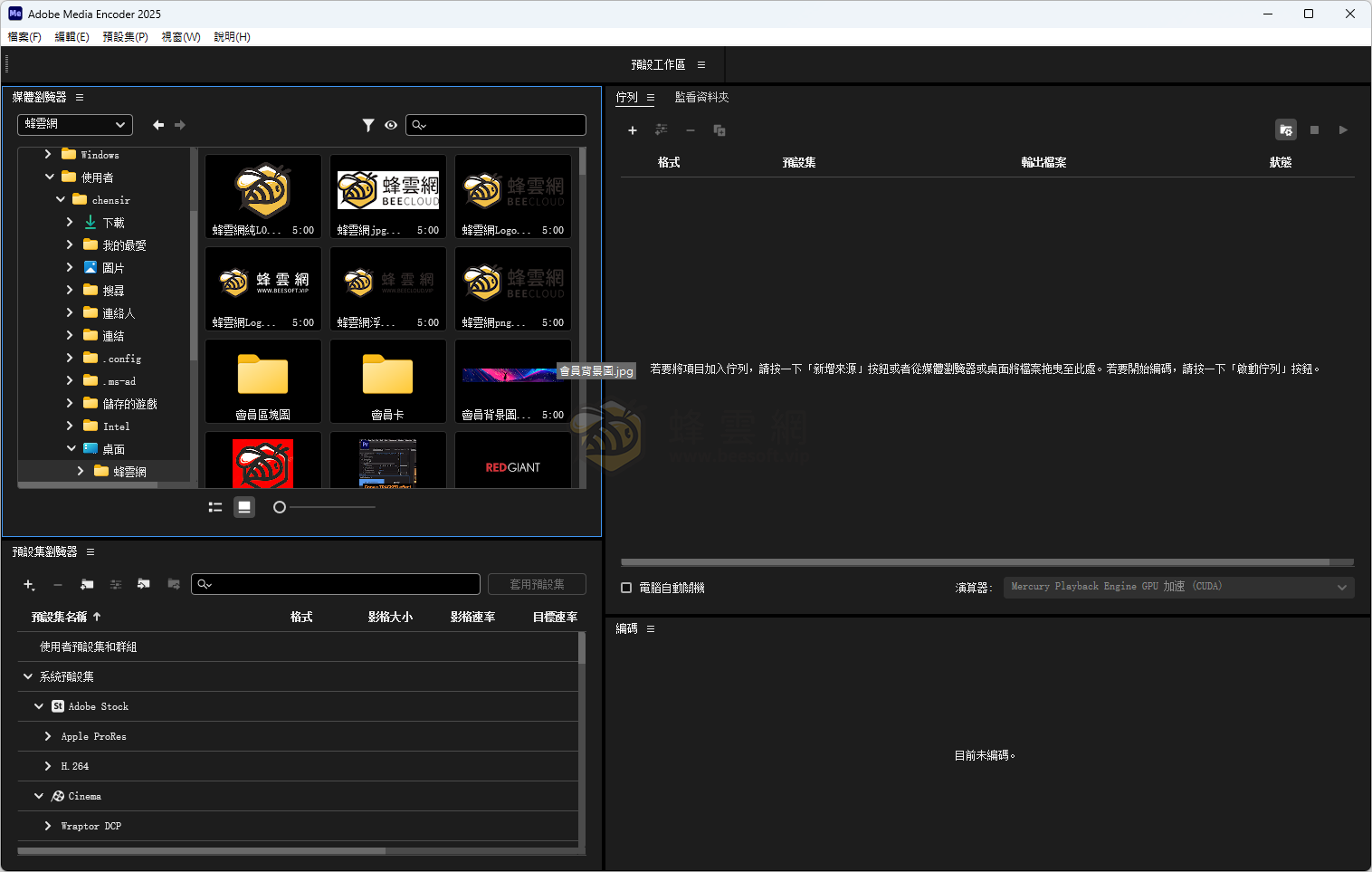Image resolution: width=1372 pixels, height=872 pixels.
Task: Expand the Apple ProRes preset group
Action: coord(48,736)
